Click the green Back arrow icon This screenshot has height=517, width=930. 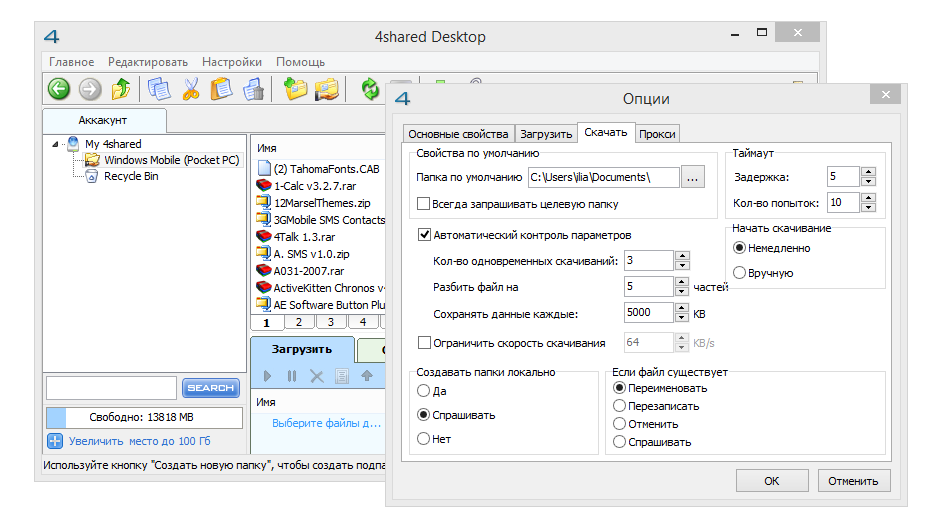[58, 90]
